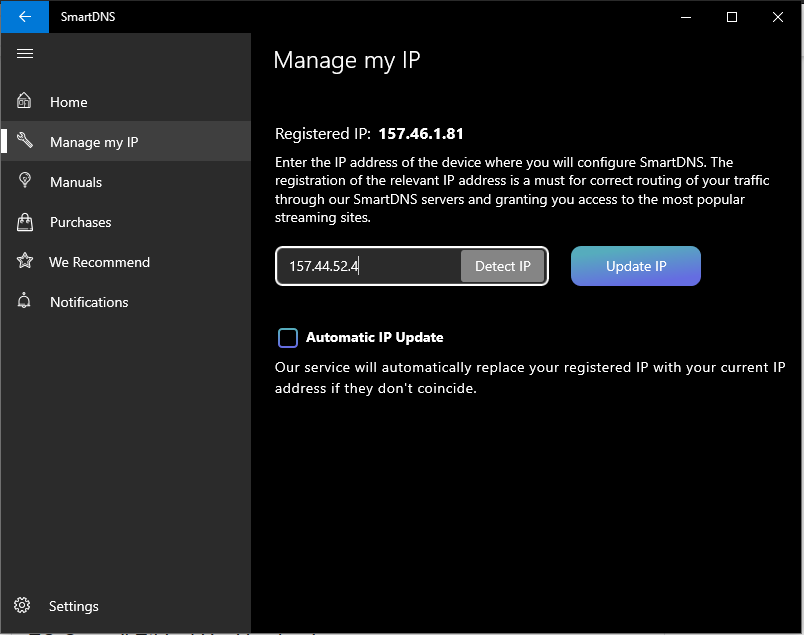The width and height of the screenshot is (804, 635).
Task: Select Manage my IP in sidebar
Action: point(126,142)
